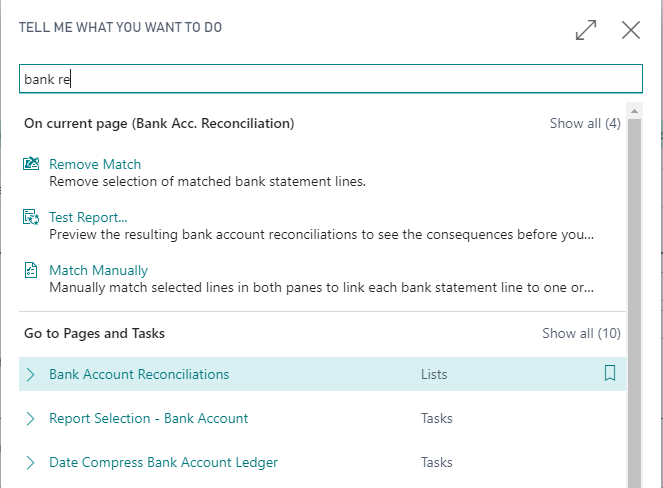Image resolution: width=663 pixels, height=488 pixels.
Task: Click the Match Manually icon
Action: pos(31,270)
